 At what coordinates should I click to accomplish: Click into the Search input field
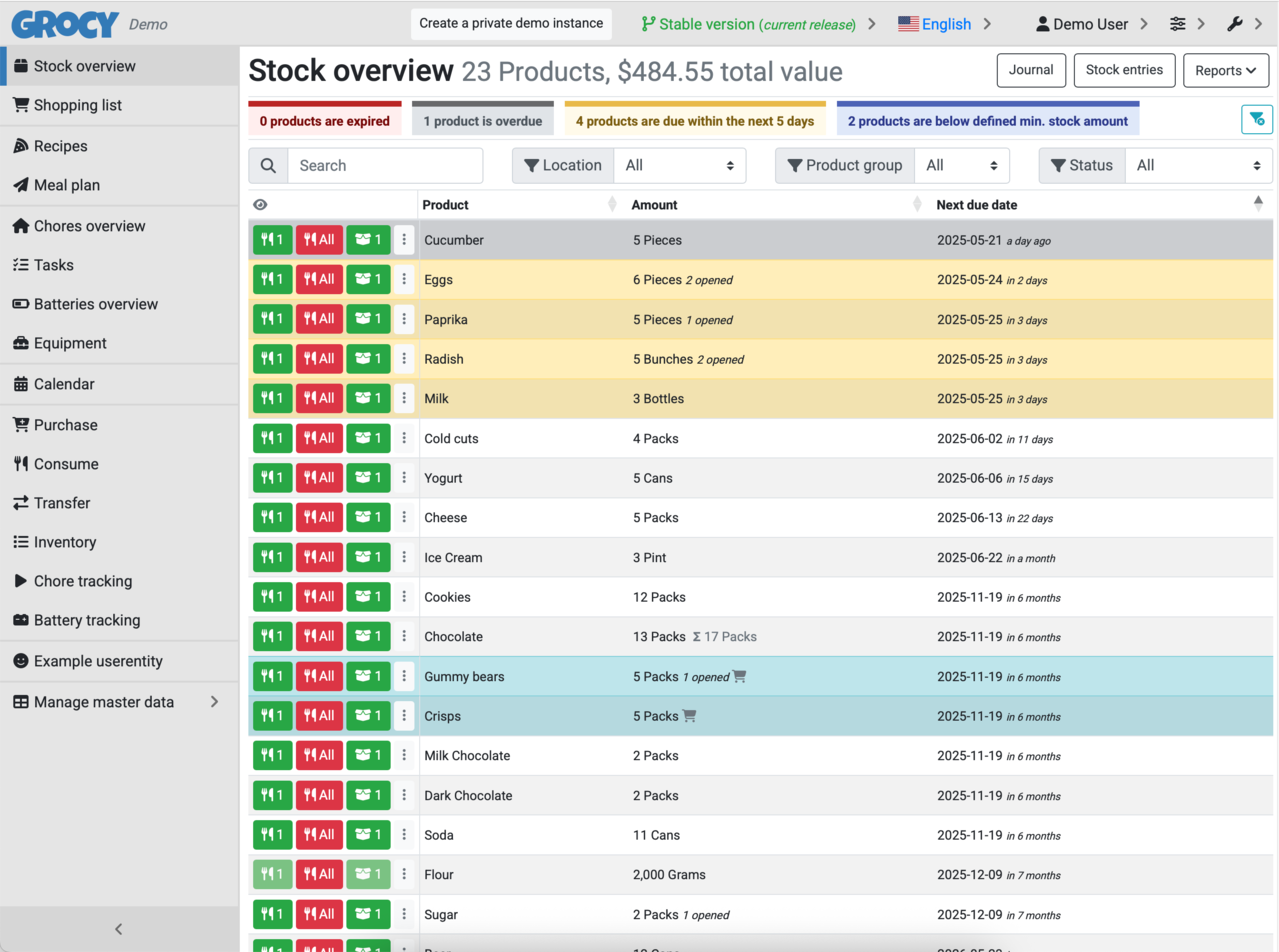[384, 166]
